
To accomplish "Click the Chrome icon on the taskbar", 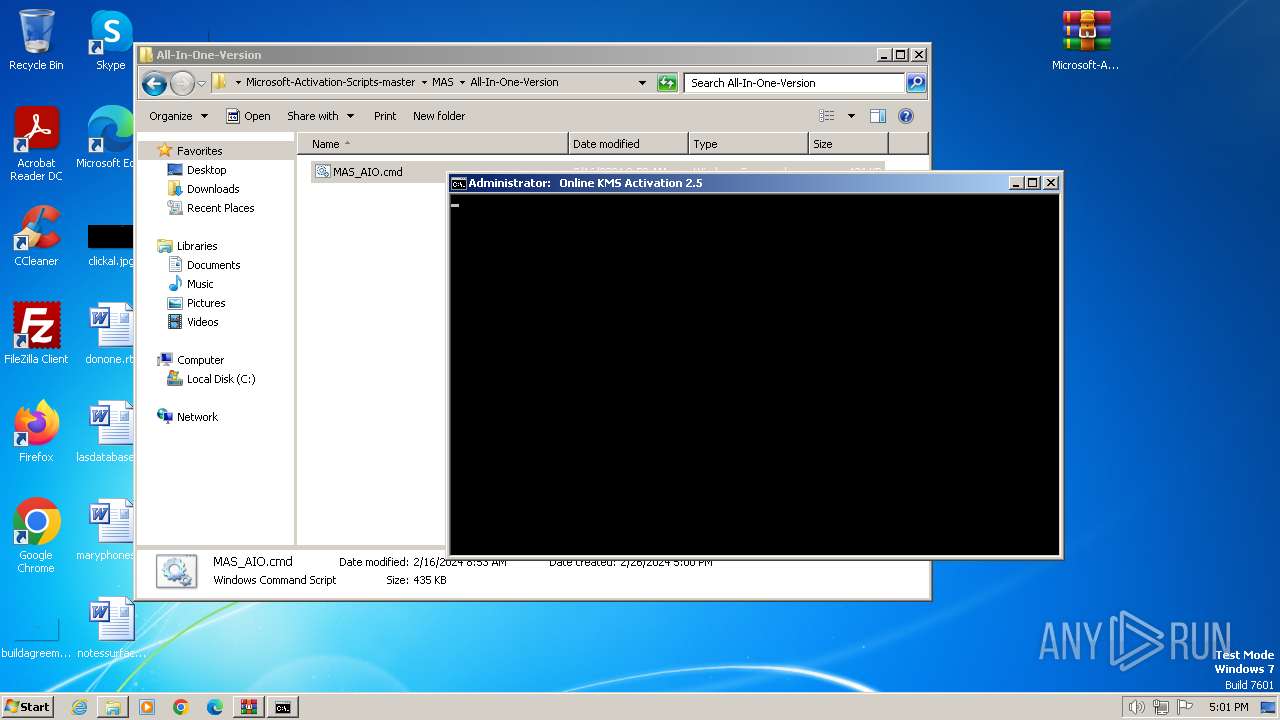I will click(181, 707).
